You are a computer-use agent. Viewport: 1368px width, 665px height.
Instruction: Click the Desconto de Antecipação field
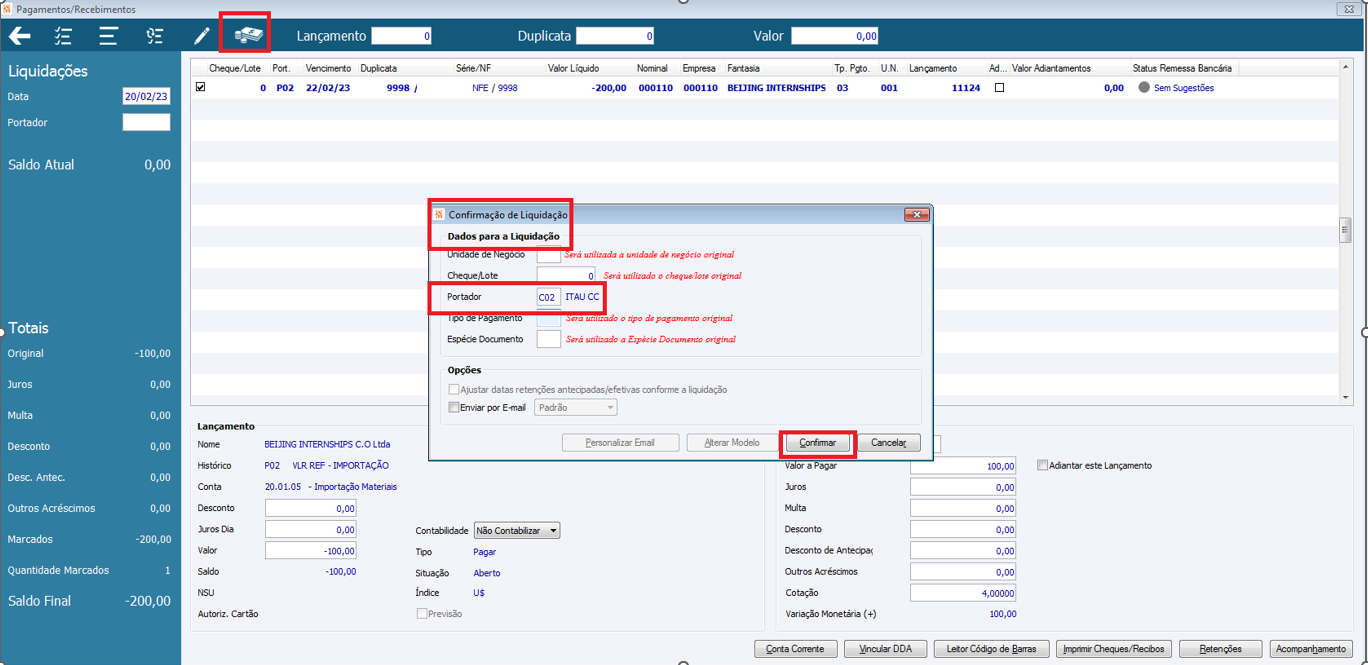pos(963,551)
